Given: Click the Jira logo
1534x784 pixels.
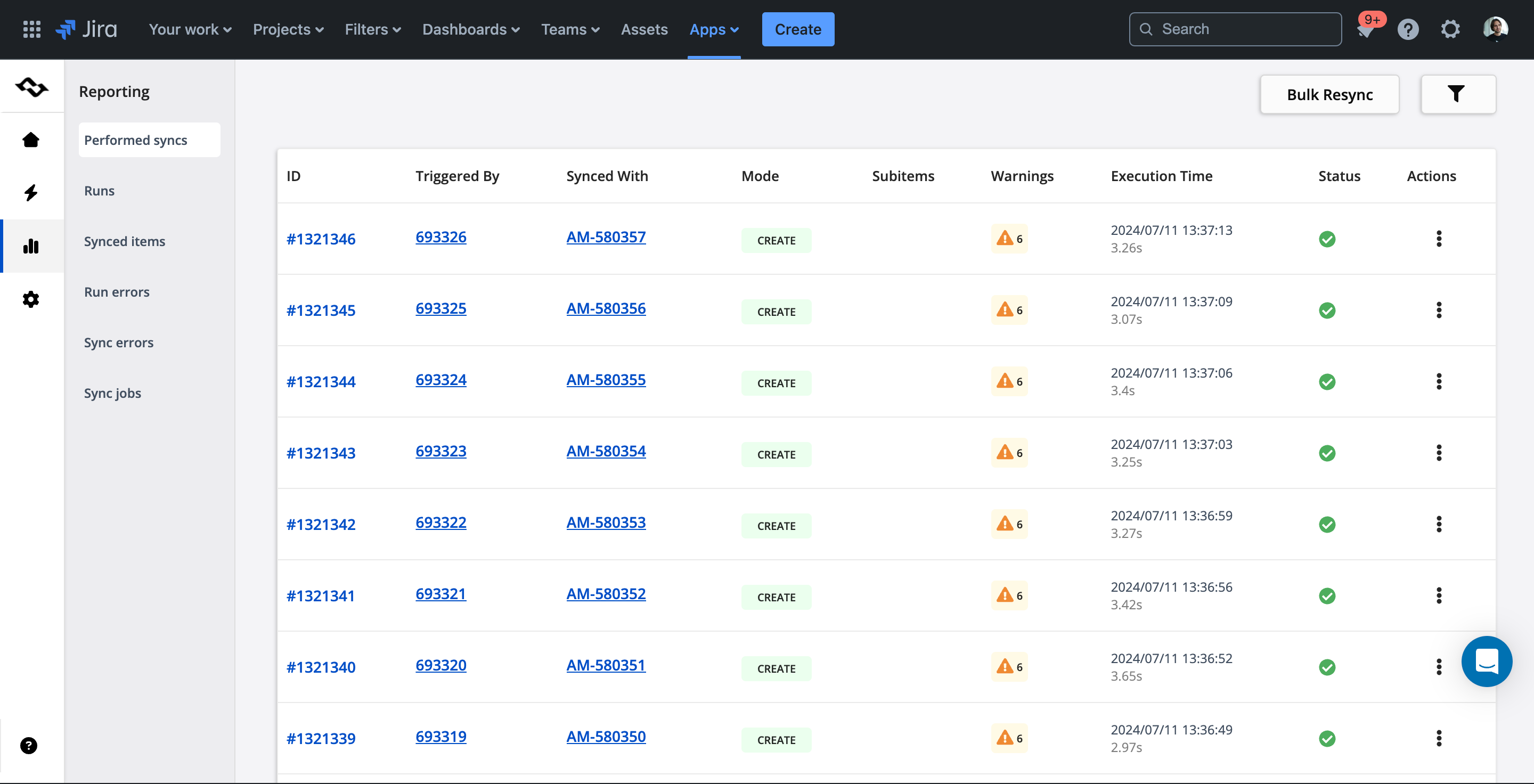Looking at the screenshot, I should (86, 29).
